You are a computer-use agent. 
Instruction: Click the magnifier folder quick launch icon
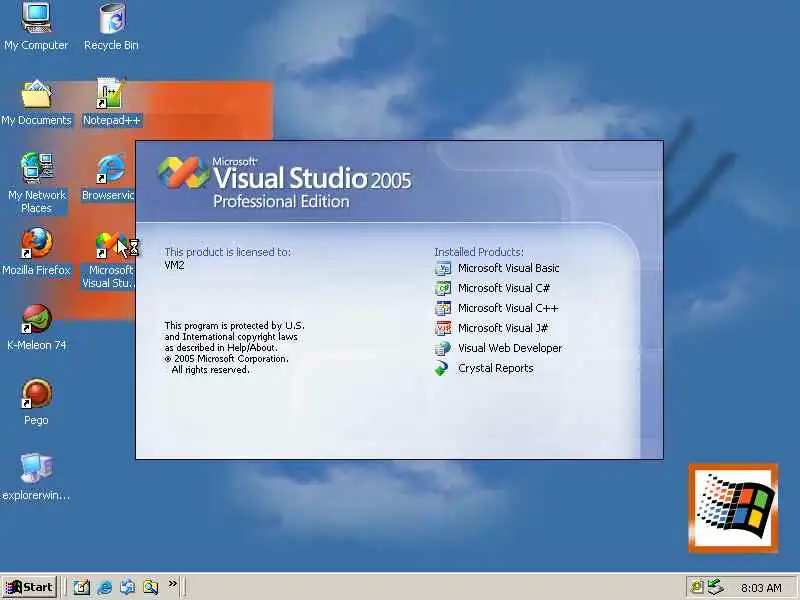[x=151, y=587]
